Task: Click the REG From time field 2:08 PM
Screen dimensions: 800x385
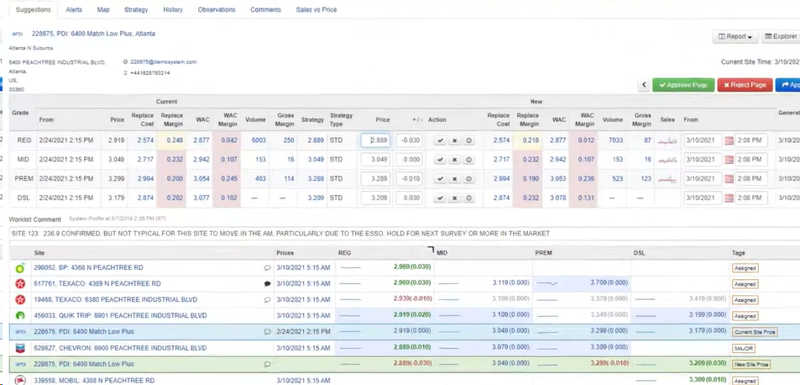Action: point(751,140)
